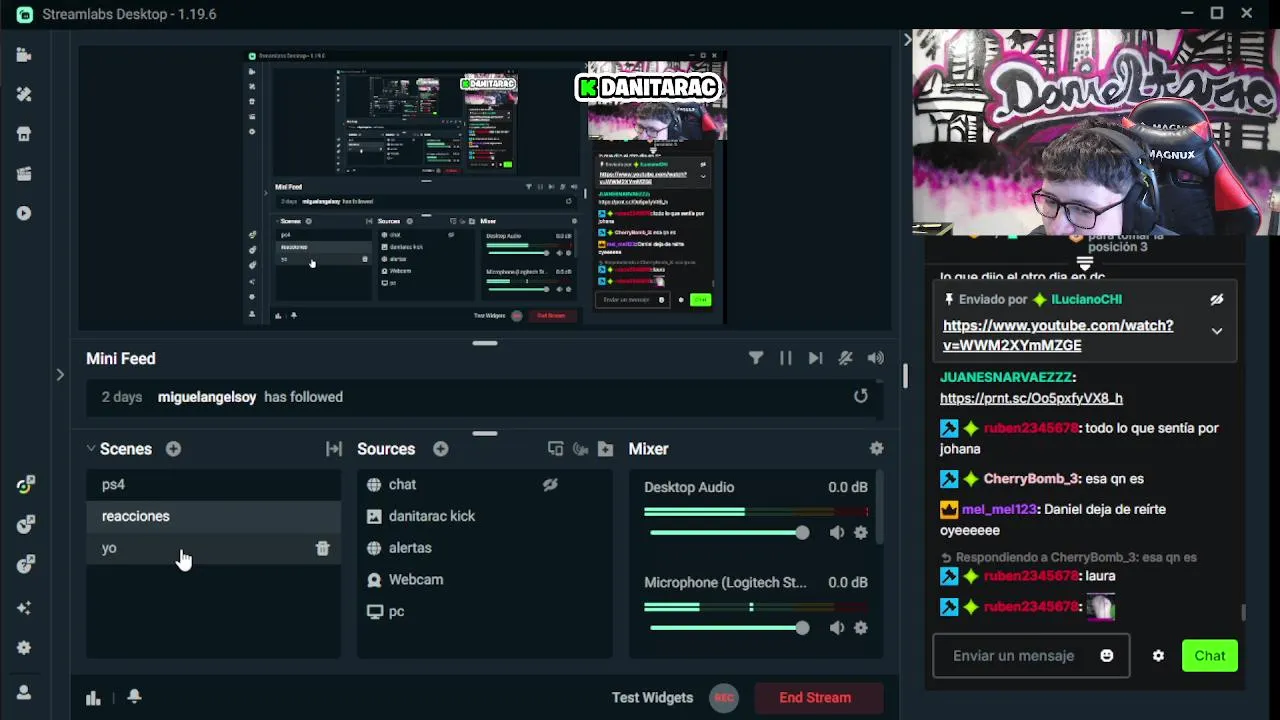Open notifications bell icon
The image size is (1280, 720).
point(134,697)
